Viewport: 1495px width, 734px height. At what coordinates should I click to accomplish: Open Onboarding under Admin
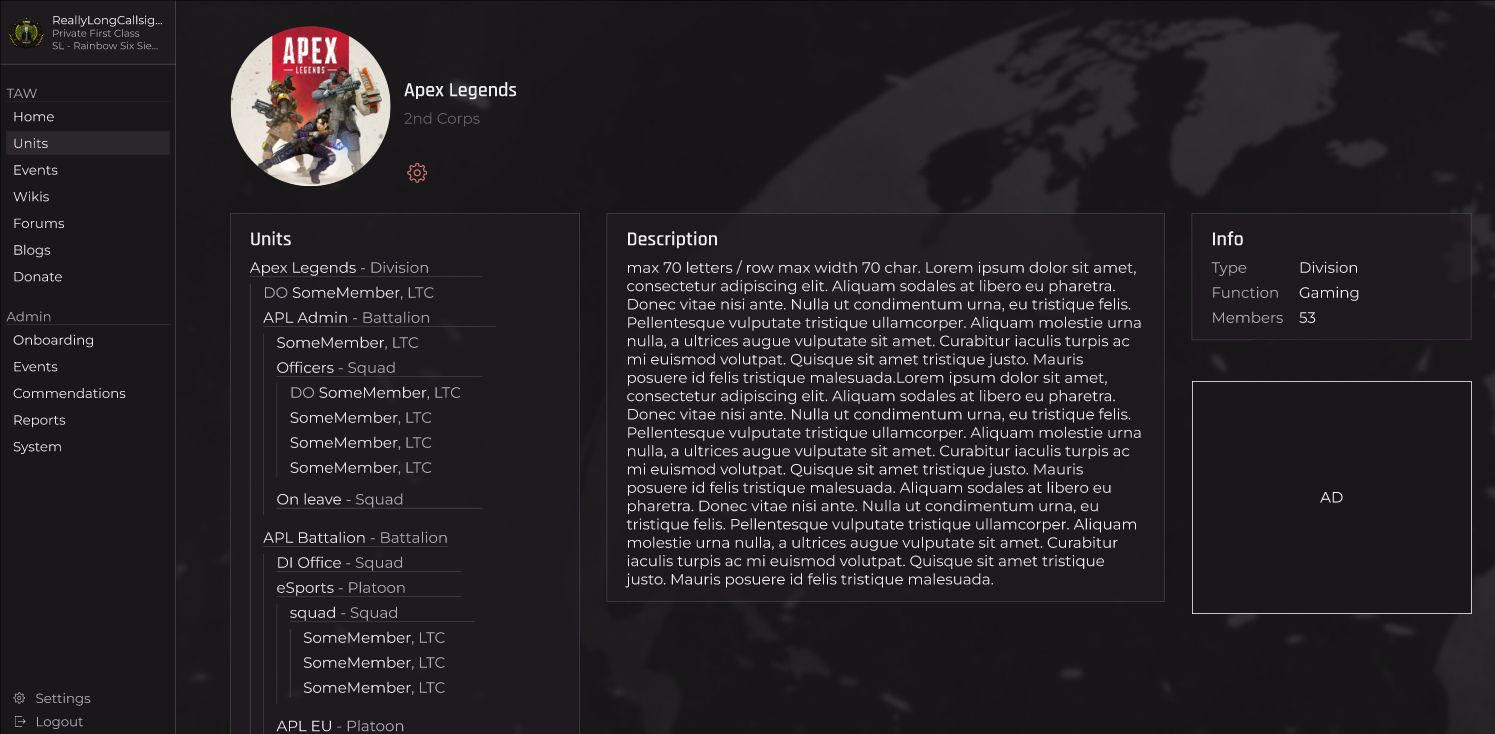coord(53,340)
